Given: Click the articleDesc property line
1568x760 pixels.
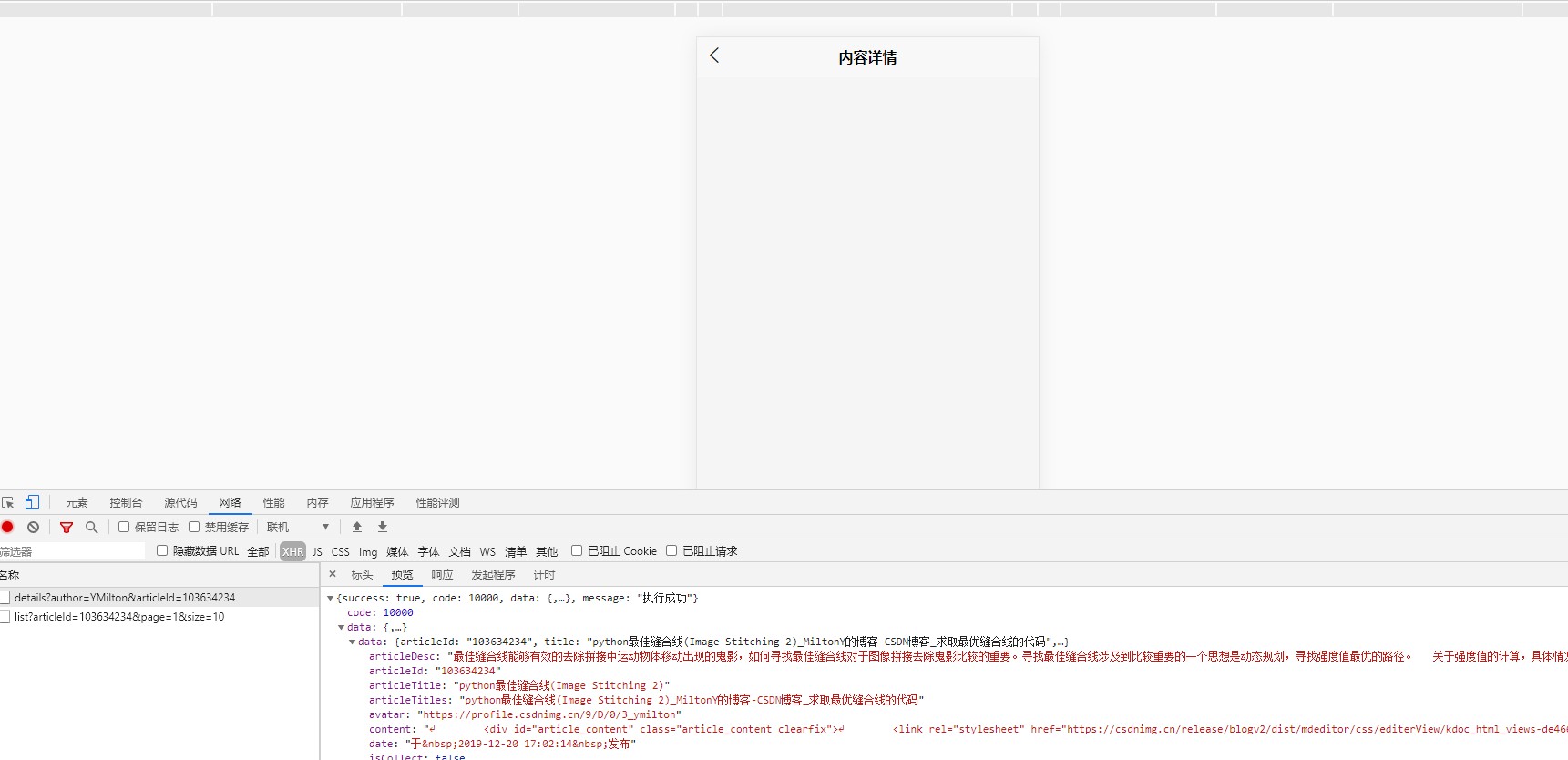Looking at the screenshot, I should pyautogui.click(x=968, y=656).
